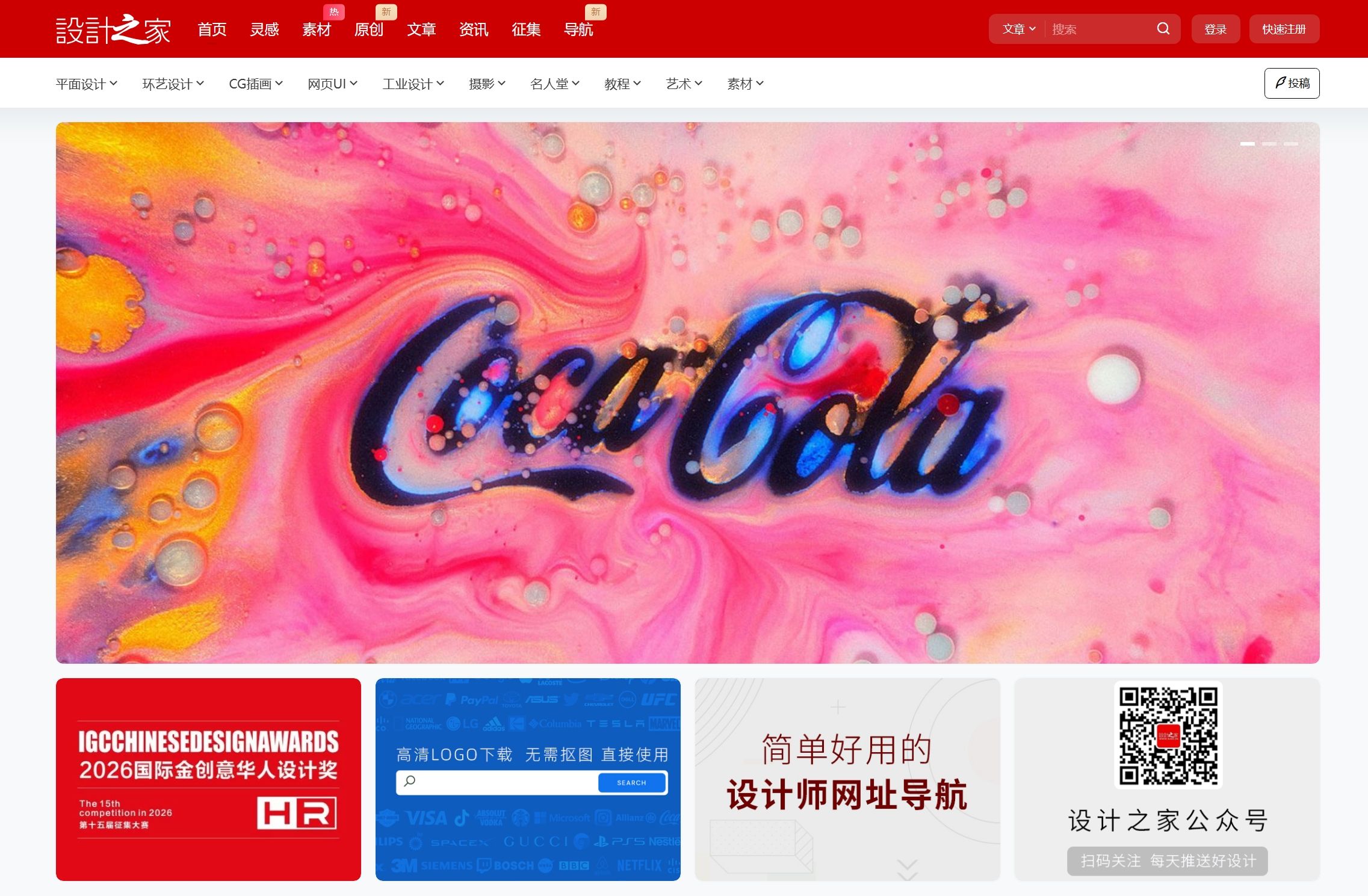Image resolution: width=1368 pixels, height=896 pixels.
Task: Go to the 首页 home menu
Action: [x=212, y=29]
